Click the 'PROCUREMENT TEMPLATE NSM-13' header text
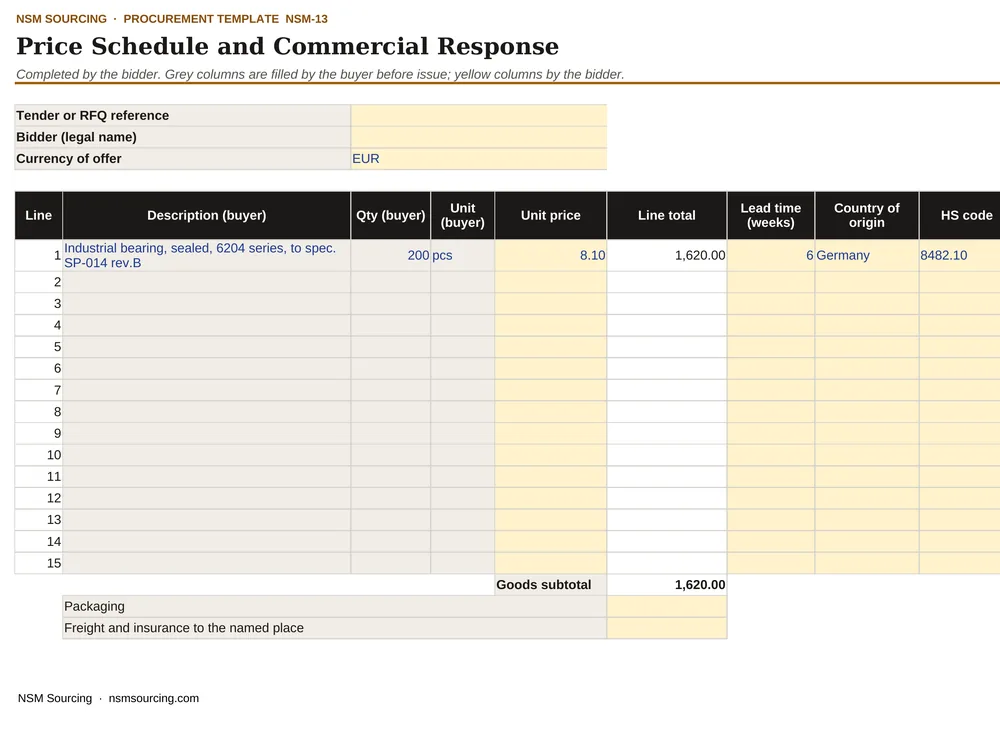The height and width of the screenshot is (750, 1000). (x=225, y=19)
